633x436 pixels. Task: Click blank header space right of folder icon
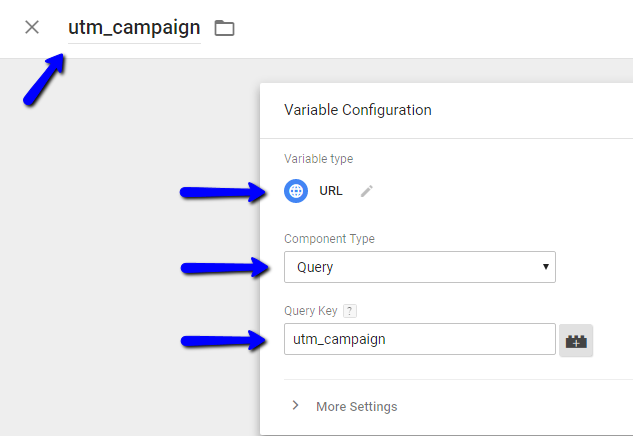click(430, 28)
